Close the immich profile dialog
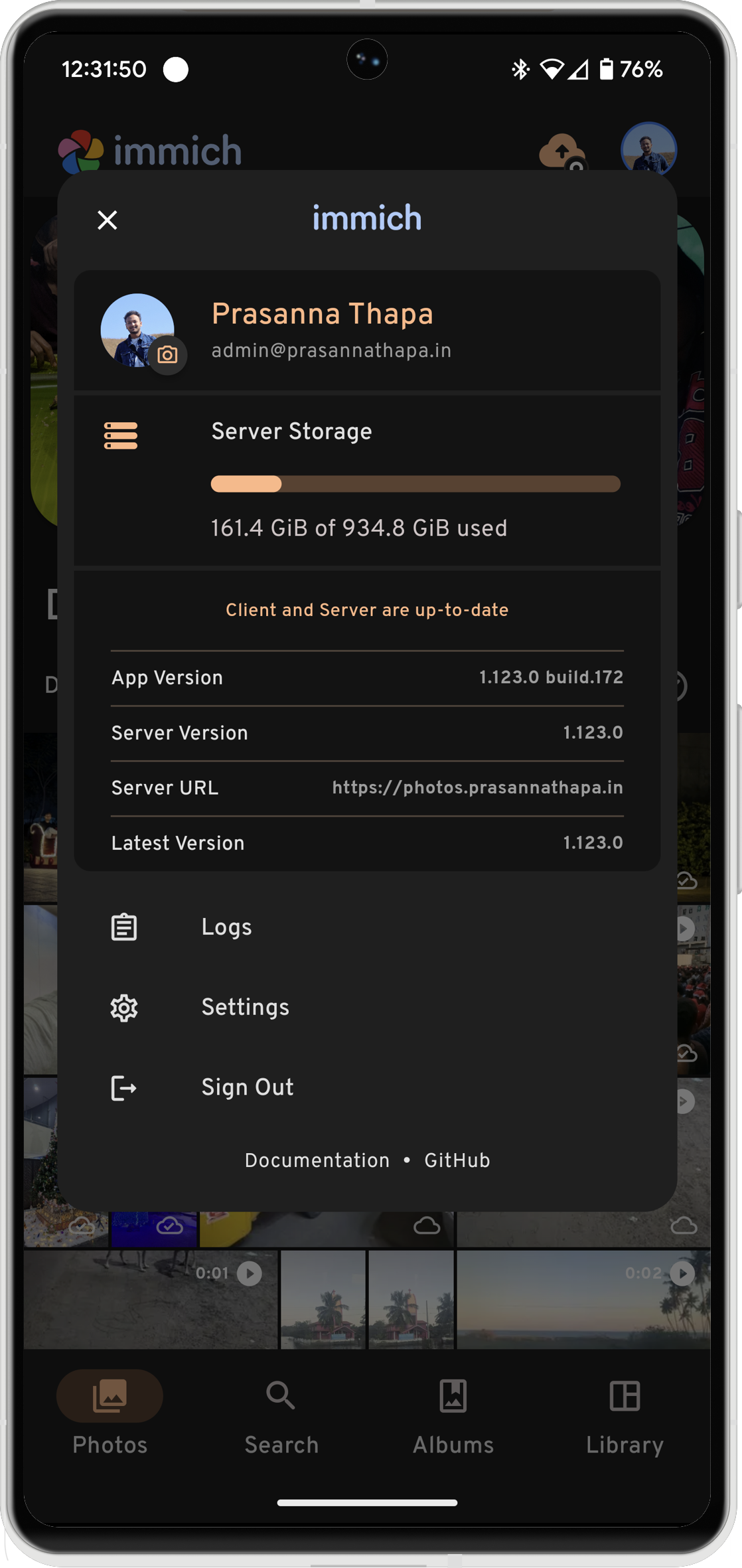This screenshot has width=742, height=1568. [x=108, y=220]
